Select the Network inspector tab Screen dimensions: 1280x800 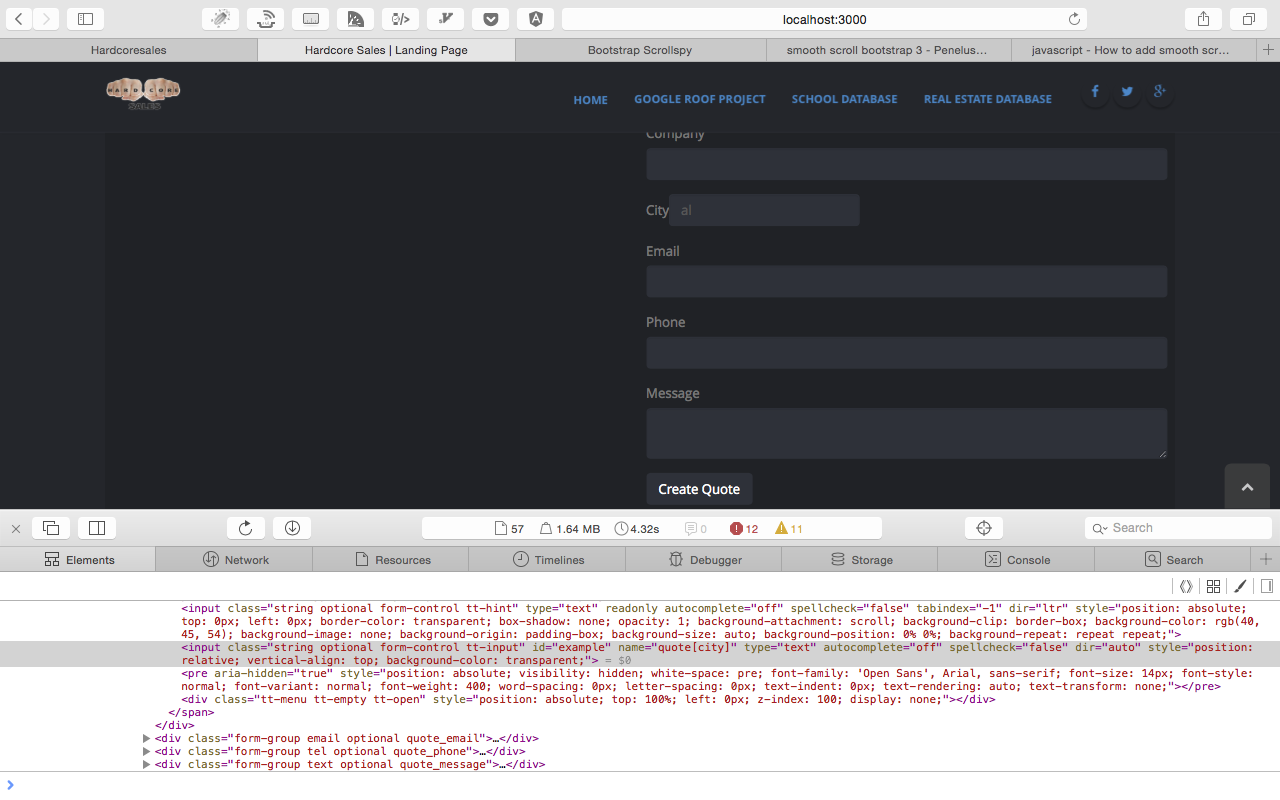(235, 560)
